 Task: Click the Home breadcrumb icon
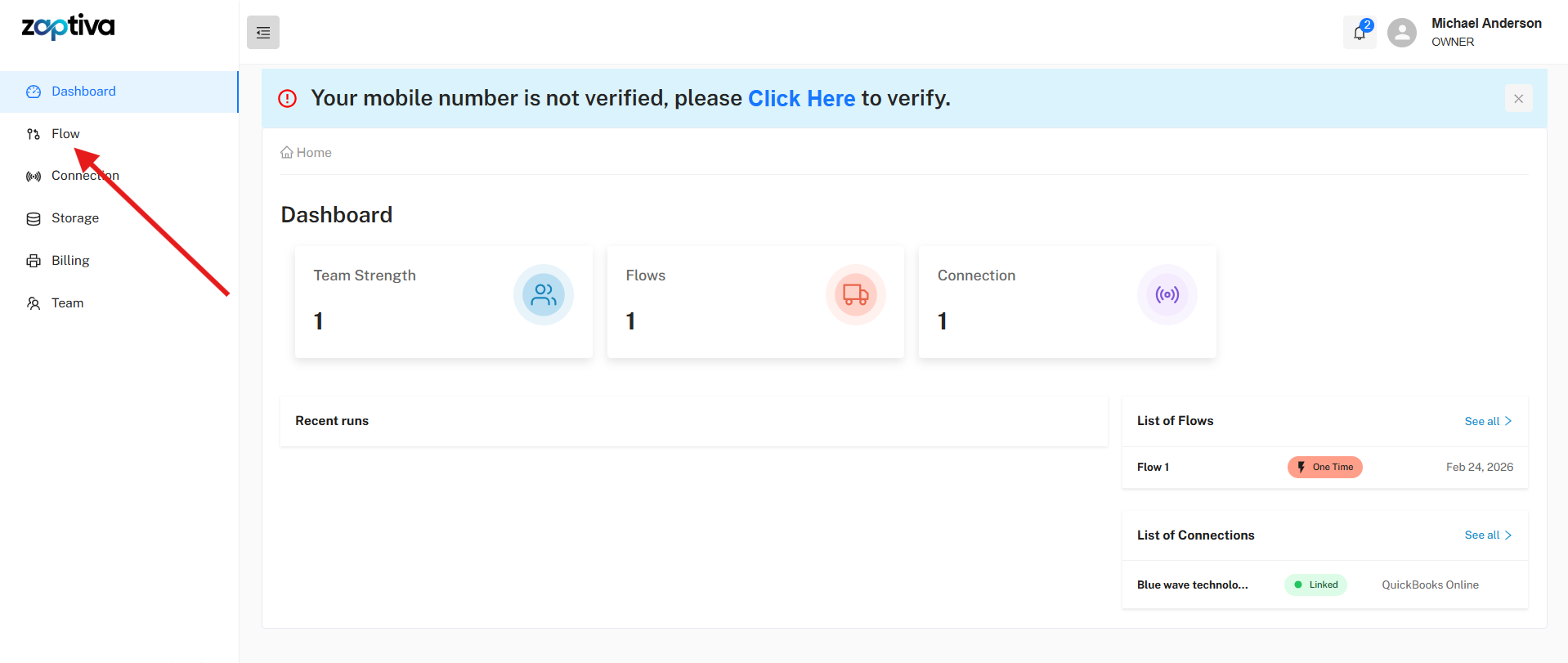click(x=287, y=153)
